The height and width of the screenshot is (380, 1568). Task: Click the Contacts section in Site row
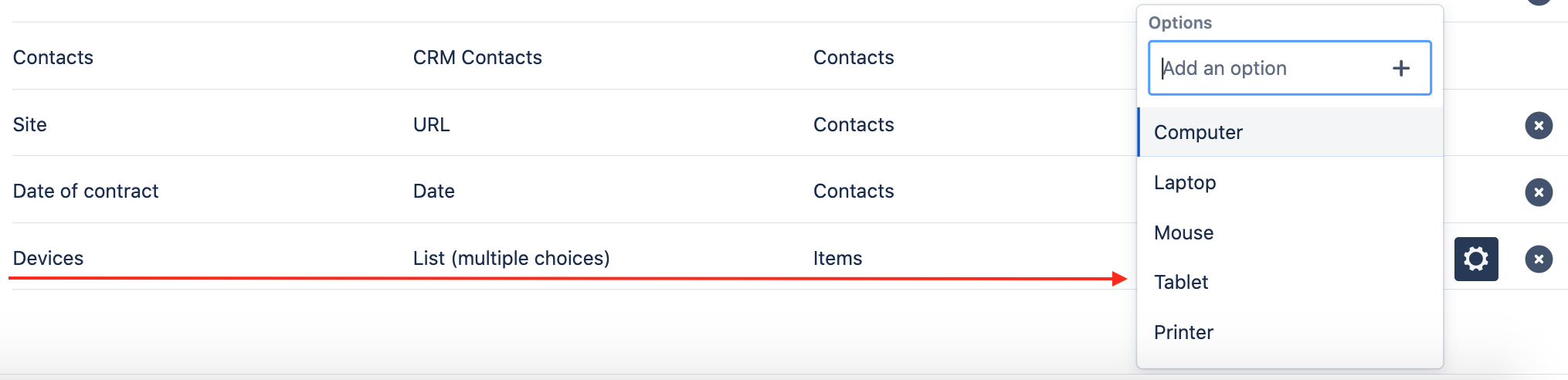tap(854, 125)
